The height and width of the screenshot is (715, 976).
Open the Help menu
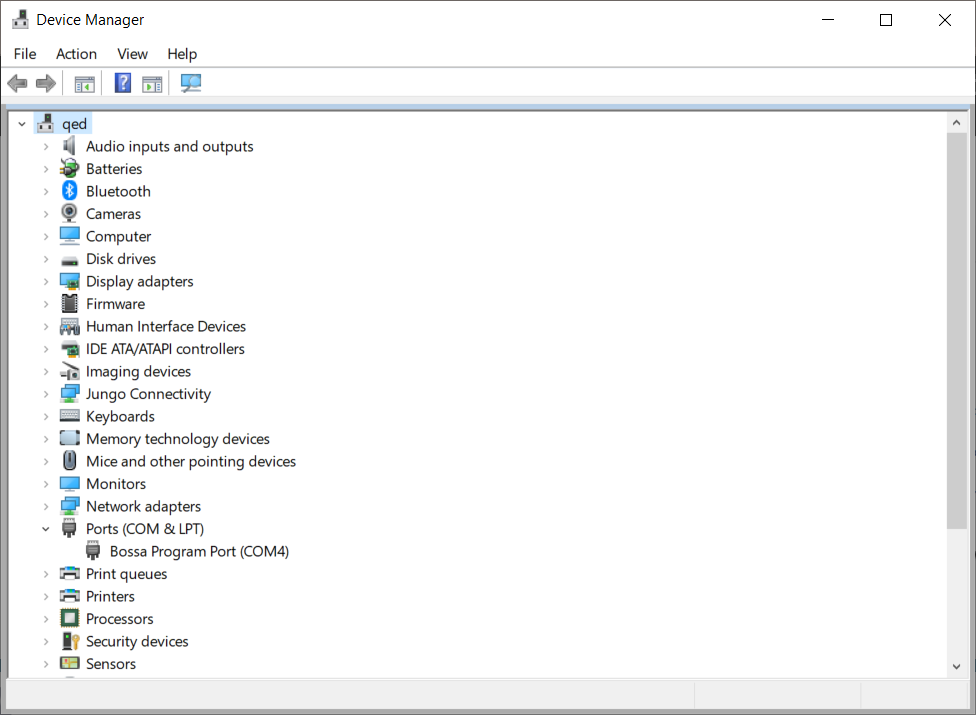(182, 54)
